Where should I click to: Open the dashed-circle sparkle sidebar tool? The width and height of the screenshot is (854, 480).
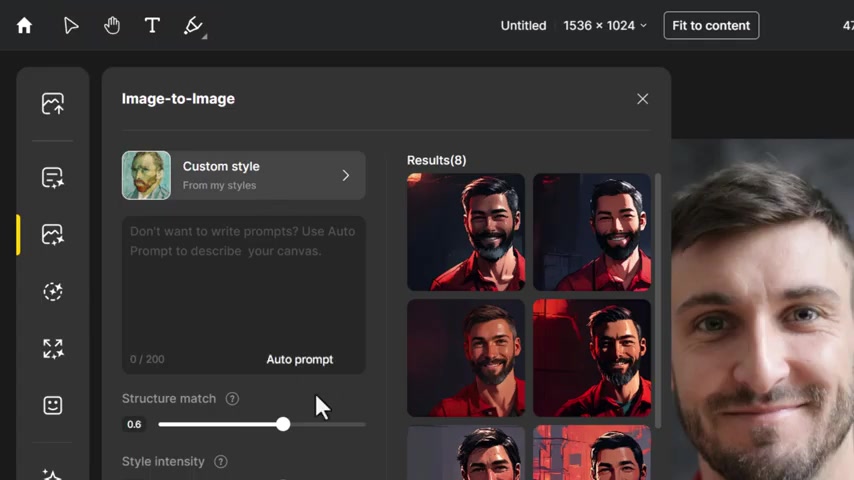(x=53, y=291)
